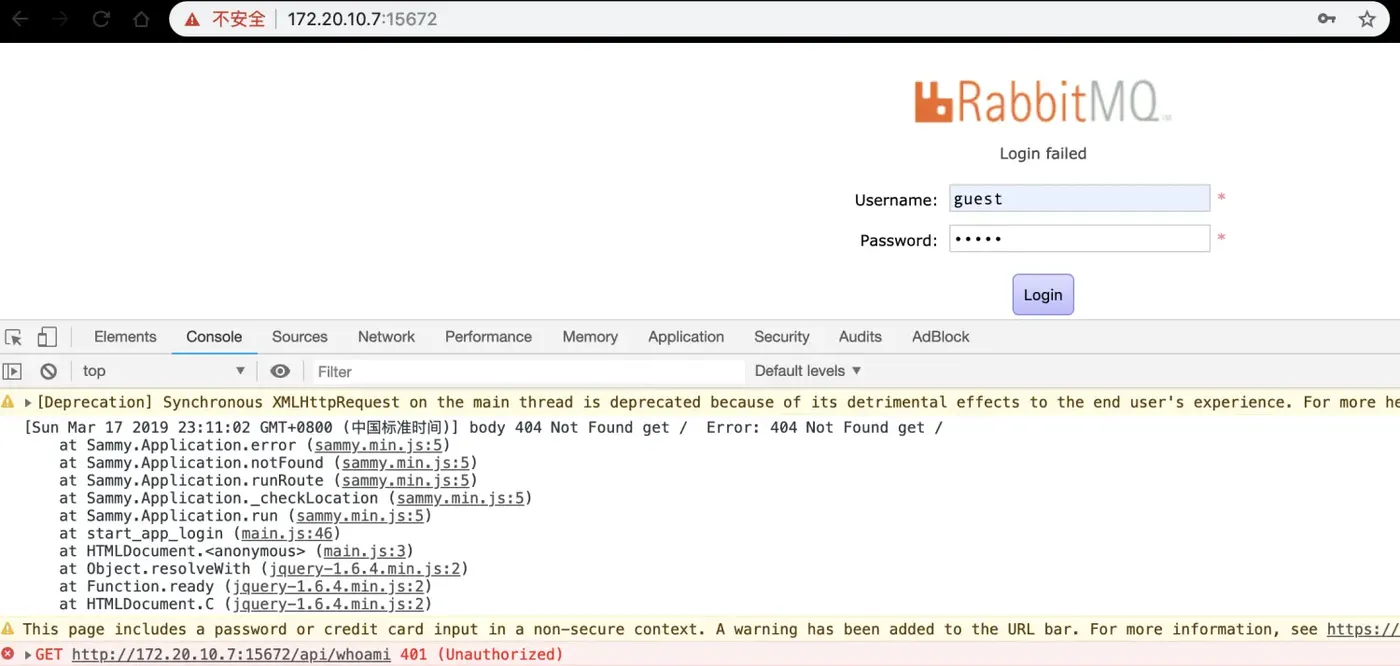Activate the DevTools inspect element picker
This screenshot has width=1400, height=666.
[x=14, y=337]
